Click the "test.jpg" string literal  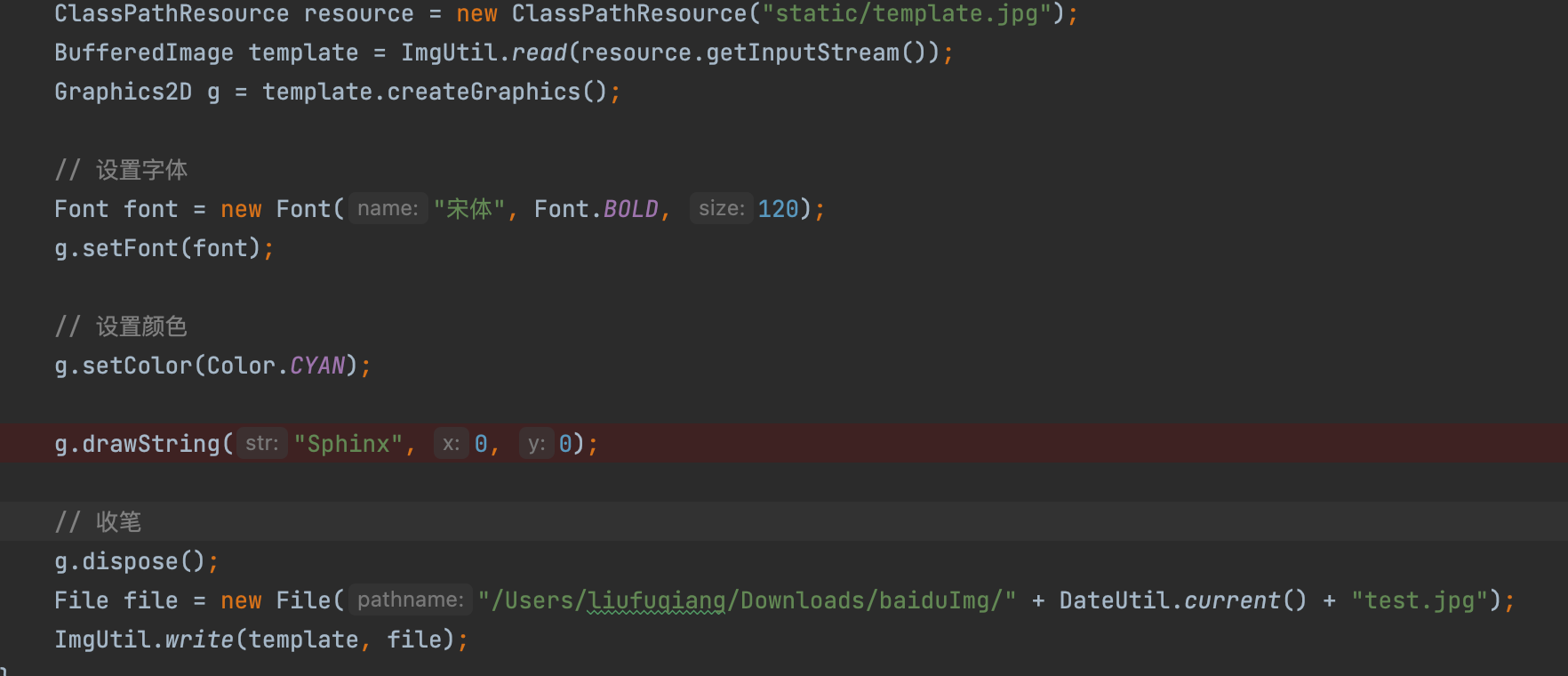click(x=1420, y=600)
